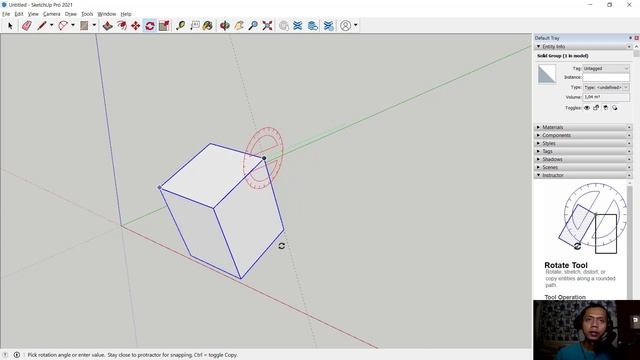Click the Instance name input field
The width and height of the screenshot is (640, 360).
(606, 77)
